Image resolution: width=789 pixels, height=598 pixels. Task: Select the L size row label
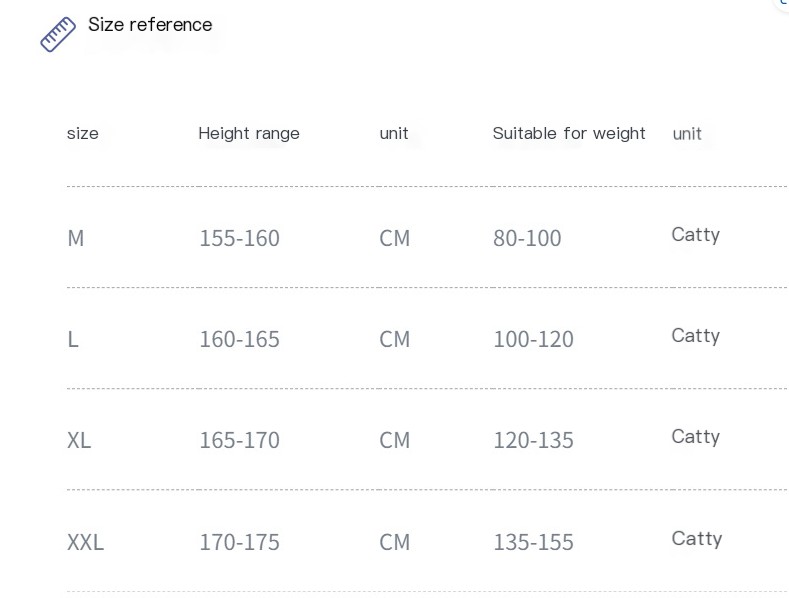point(73,339)
